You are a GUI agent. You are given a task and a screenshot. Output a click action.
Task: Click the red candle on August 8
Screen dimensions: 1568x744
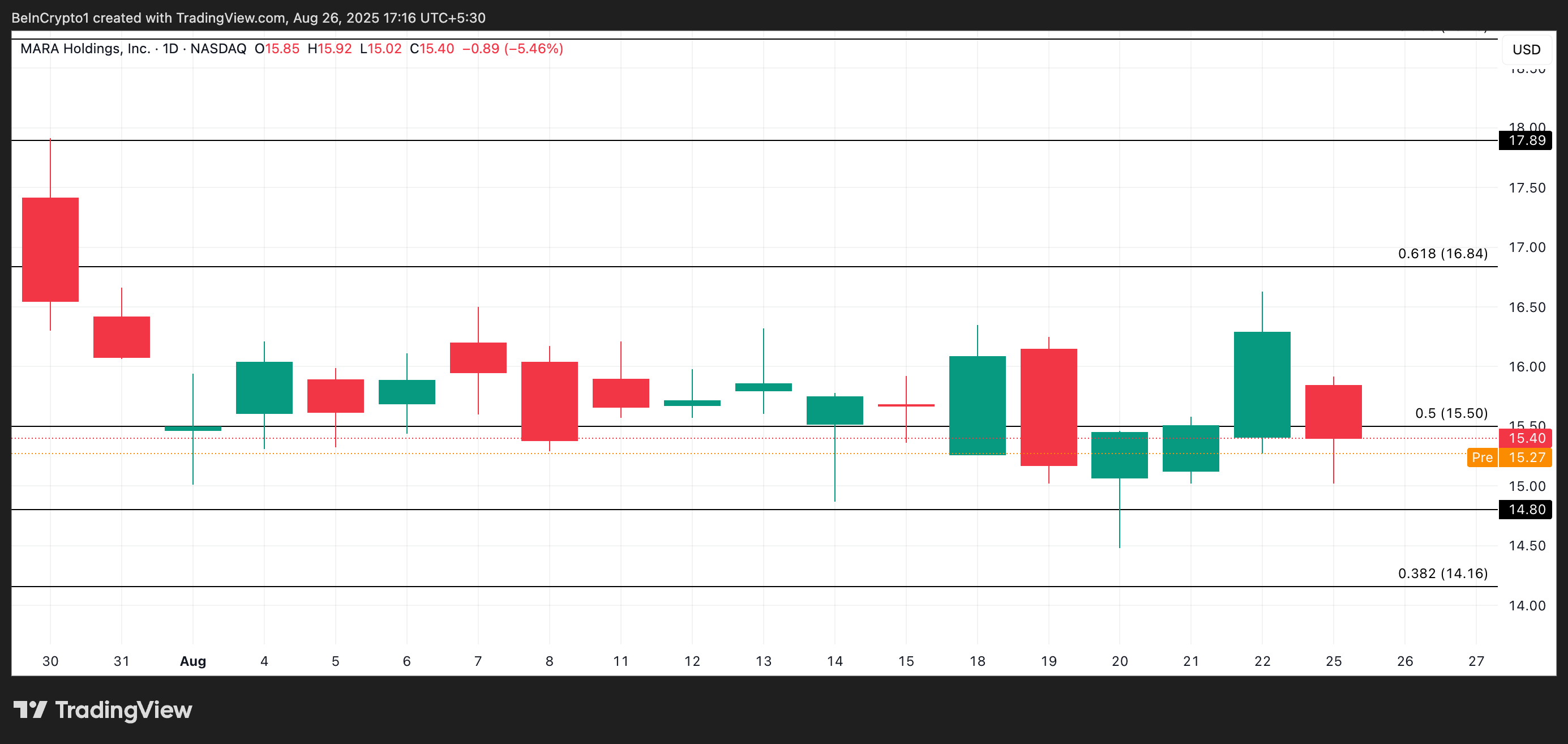(549, 401)
